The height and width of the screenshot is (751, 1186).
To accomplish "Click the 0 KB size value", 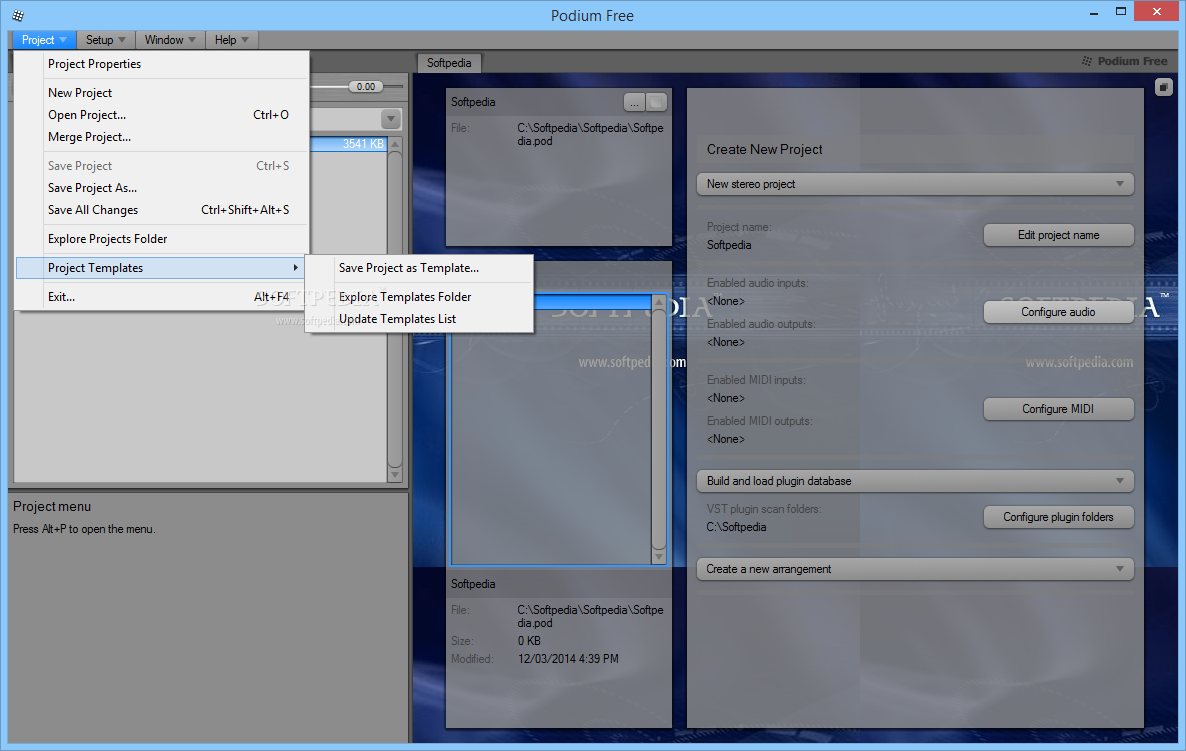I will [x=529, y=641].
